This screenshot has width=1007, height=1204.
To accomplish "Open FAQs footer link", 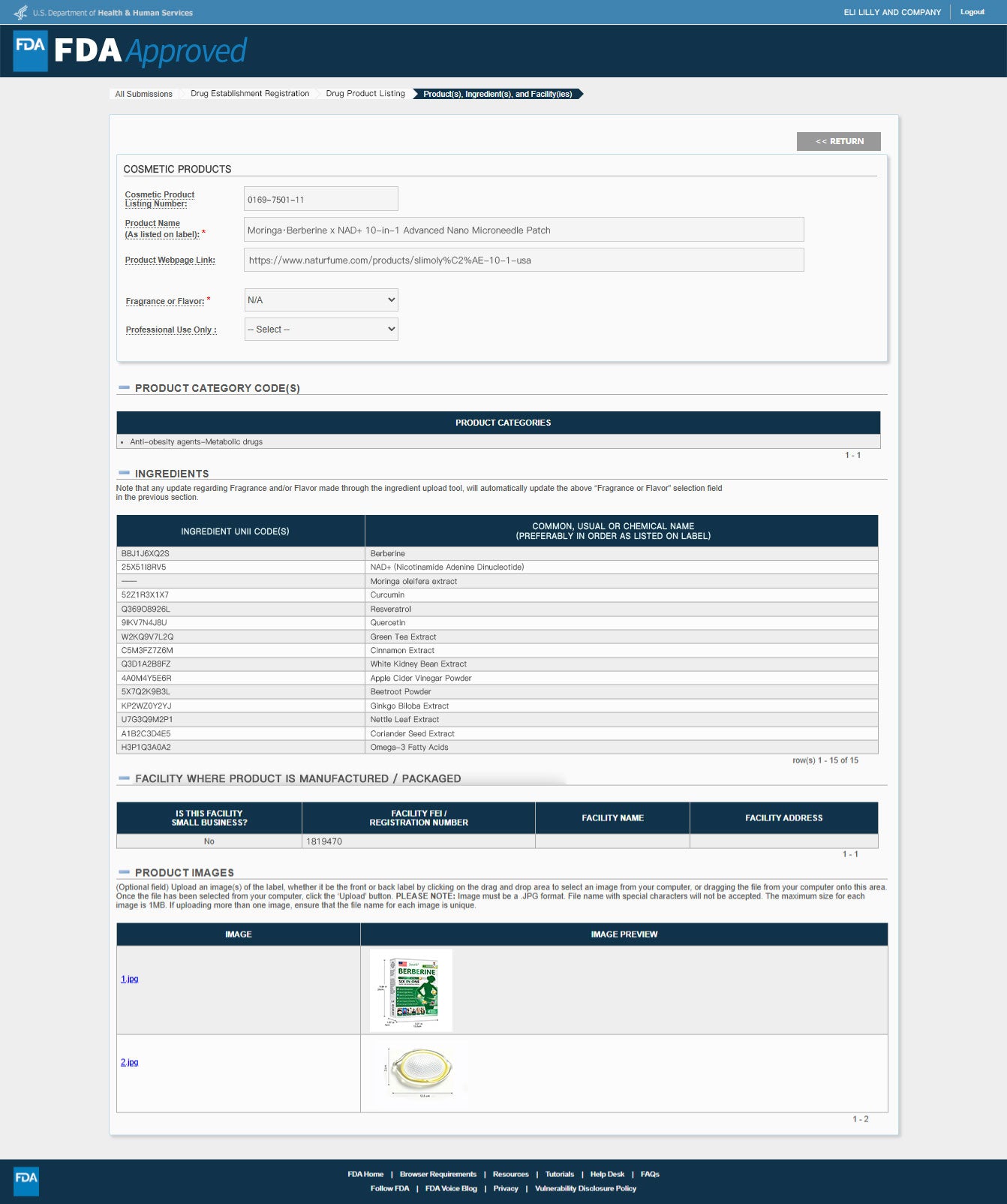I will (650, 1174).
